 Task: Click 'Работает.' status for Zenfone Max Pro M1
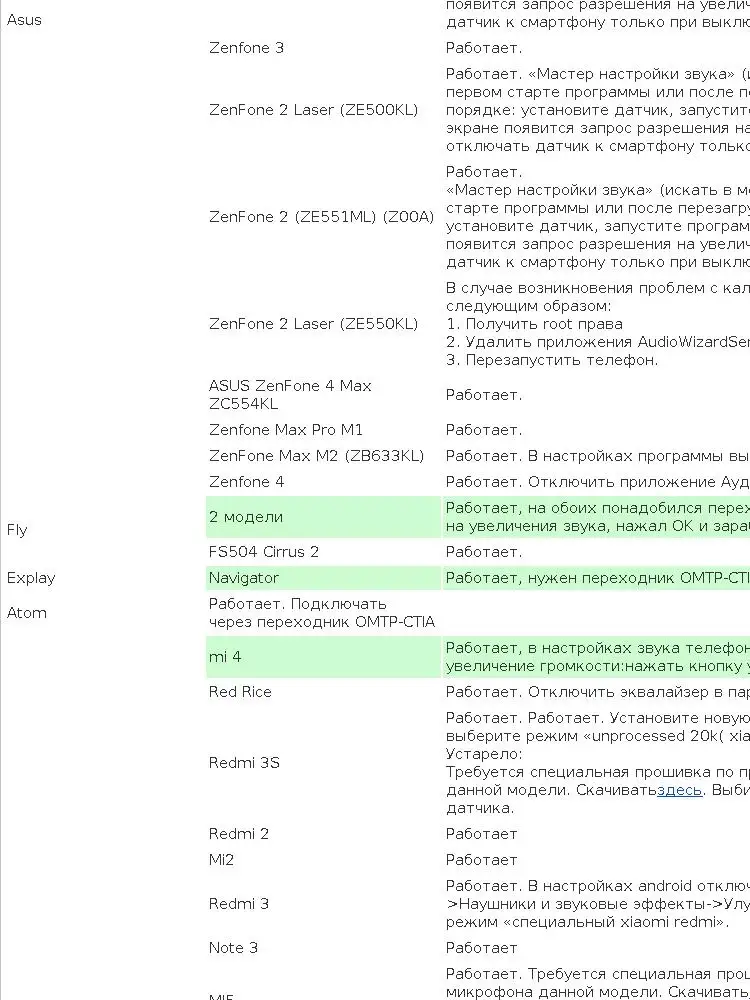point(484,430)
